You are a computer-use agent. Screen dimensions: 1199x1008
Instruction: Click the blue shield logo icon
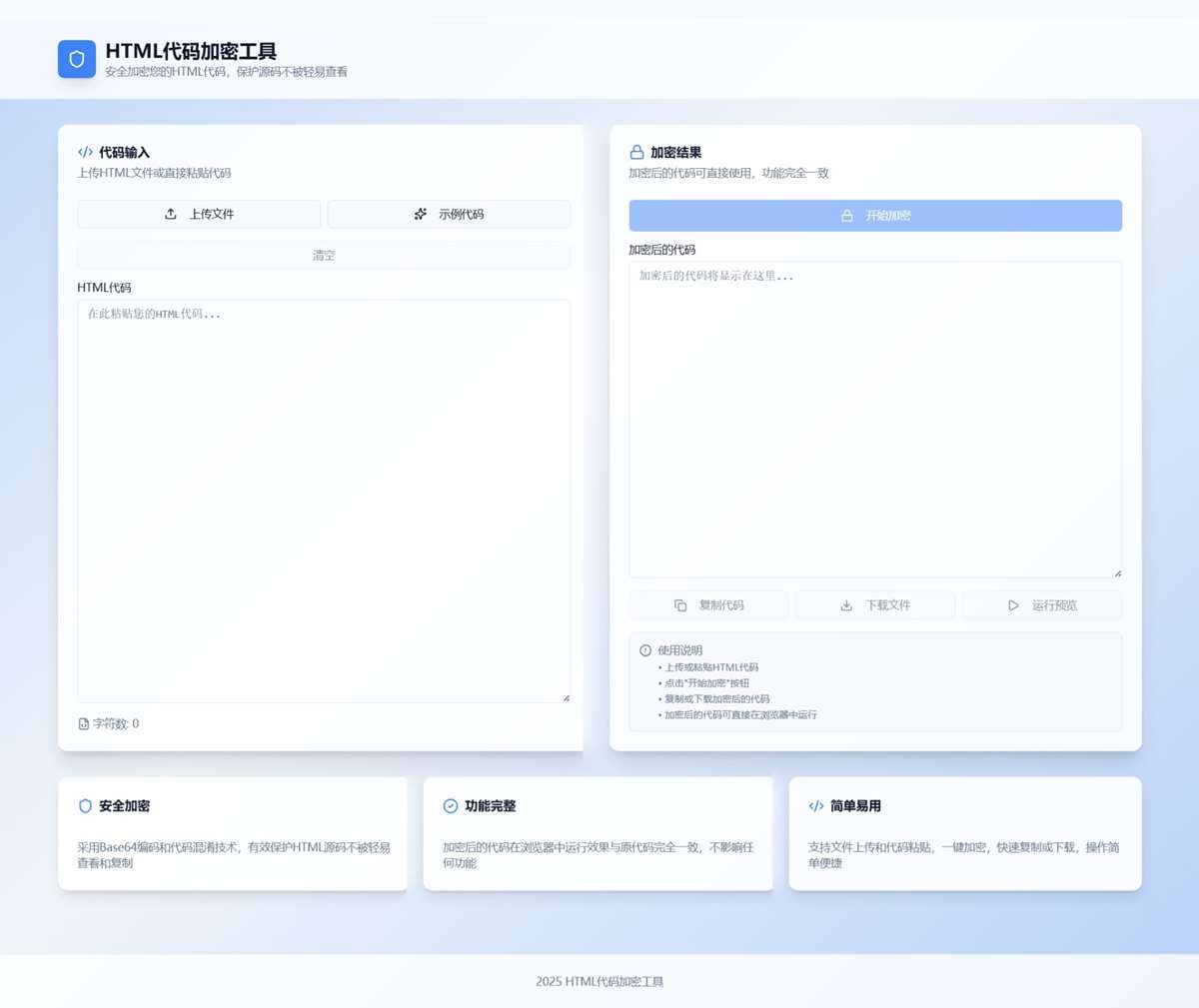77,59
